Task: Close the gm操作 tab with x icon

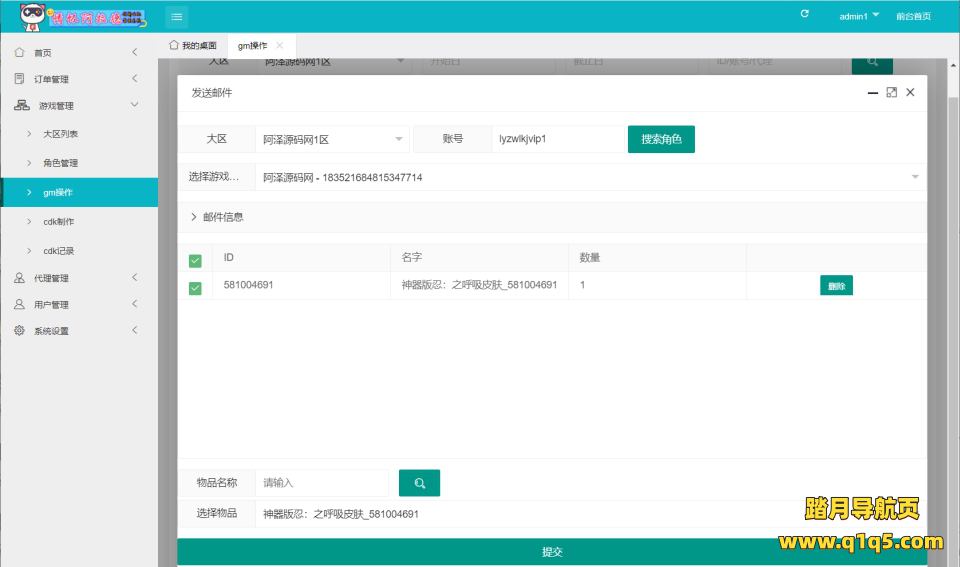Action: click(280, 46)
